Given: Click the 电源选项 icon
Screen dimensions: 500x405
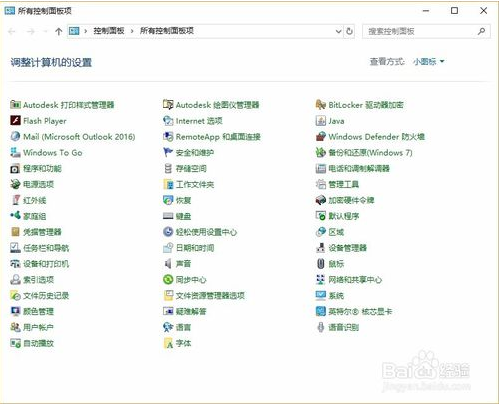Looking at the screenshot, I should tap(15, 184).
